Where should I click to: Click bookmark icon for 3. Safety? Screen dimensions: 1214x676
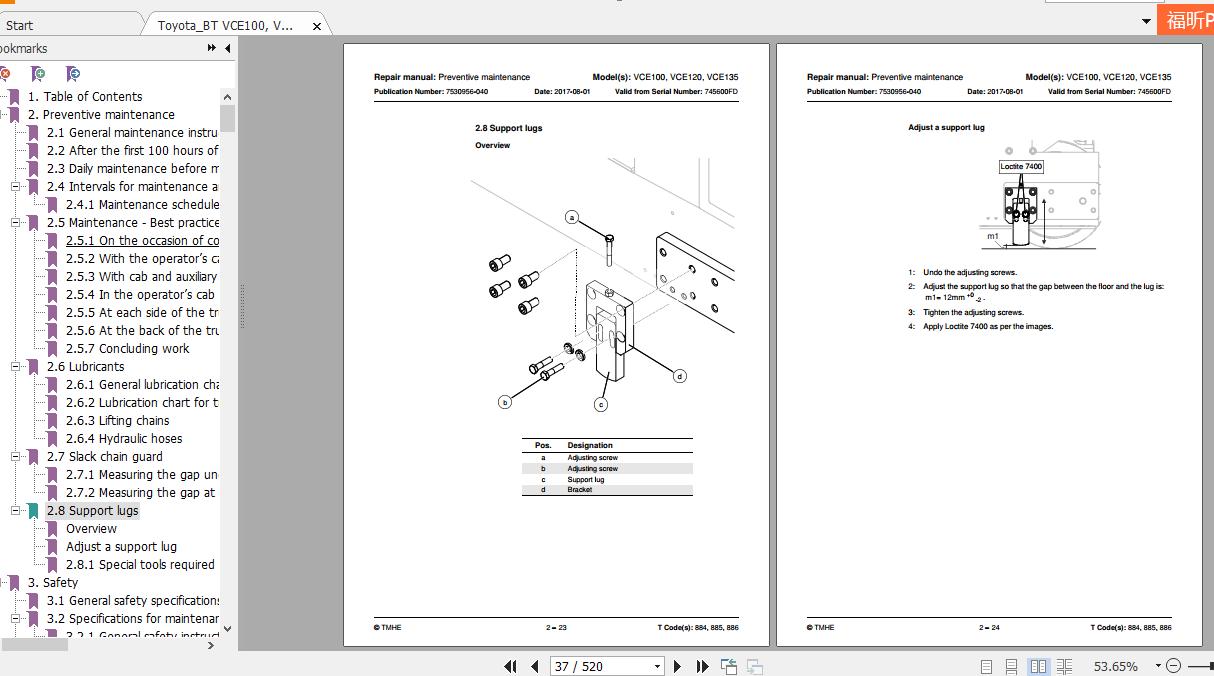click(14, 583)
